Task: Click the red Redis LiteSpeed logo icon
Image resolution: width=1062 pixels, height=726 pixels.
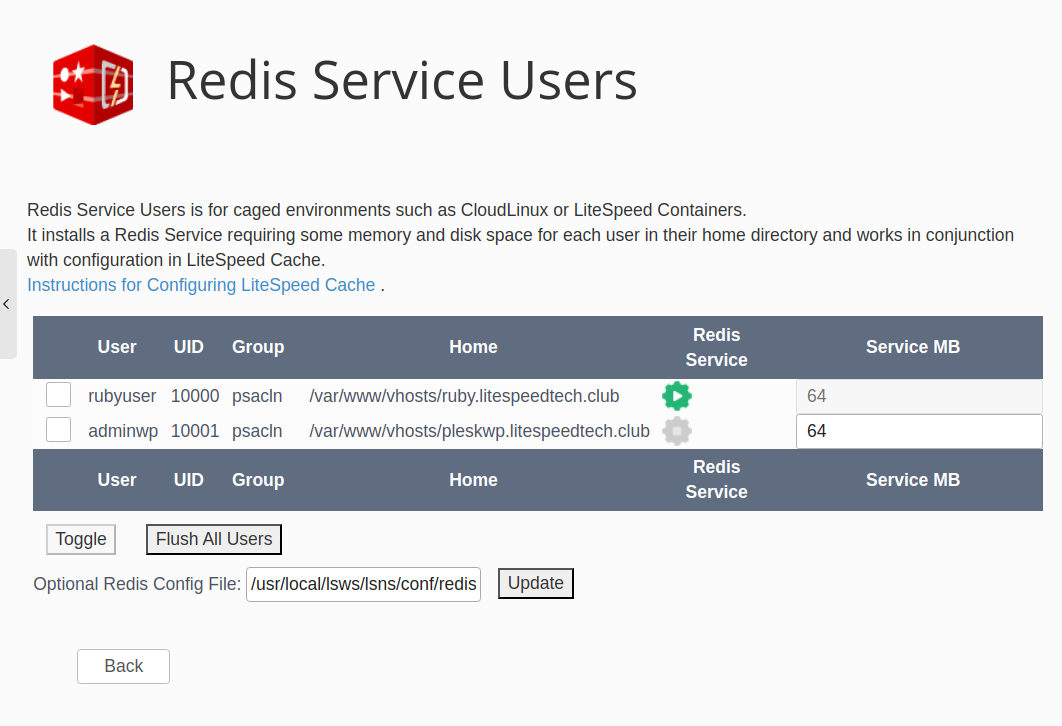Action: (x=93, y=84)
